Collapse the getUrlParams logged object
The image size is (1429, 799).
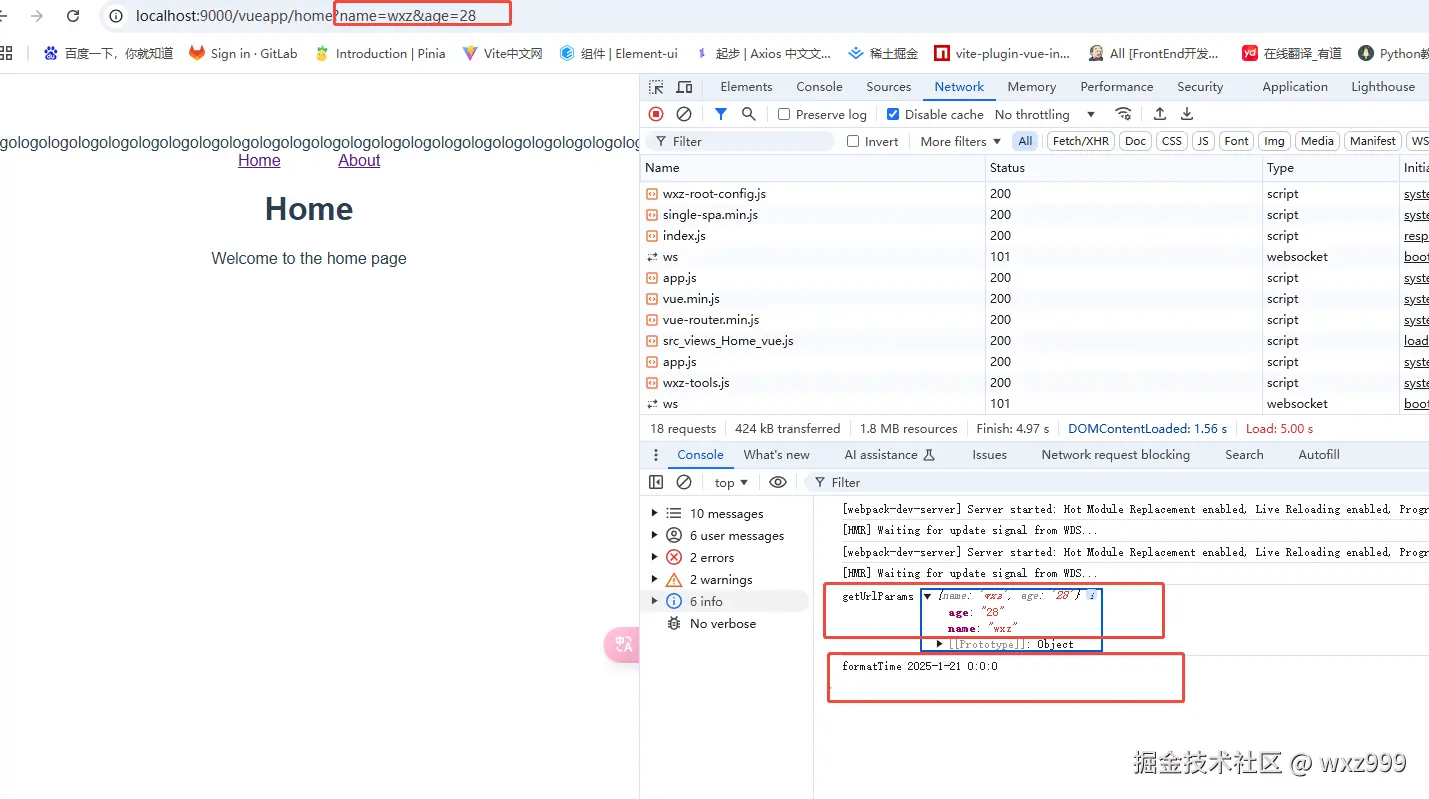coord(927,596)
